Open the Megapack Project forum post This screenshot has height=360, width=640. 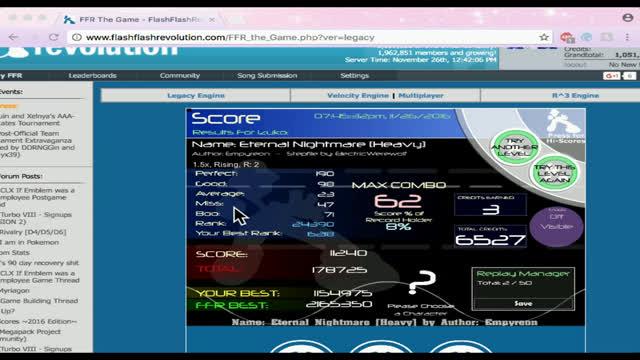click(31, 335)
